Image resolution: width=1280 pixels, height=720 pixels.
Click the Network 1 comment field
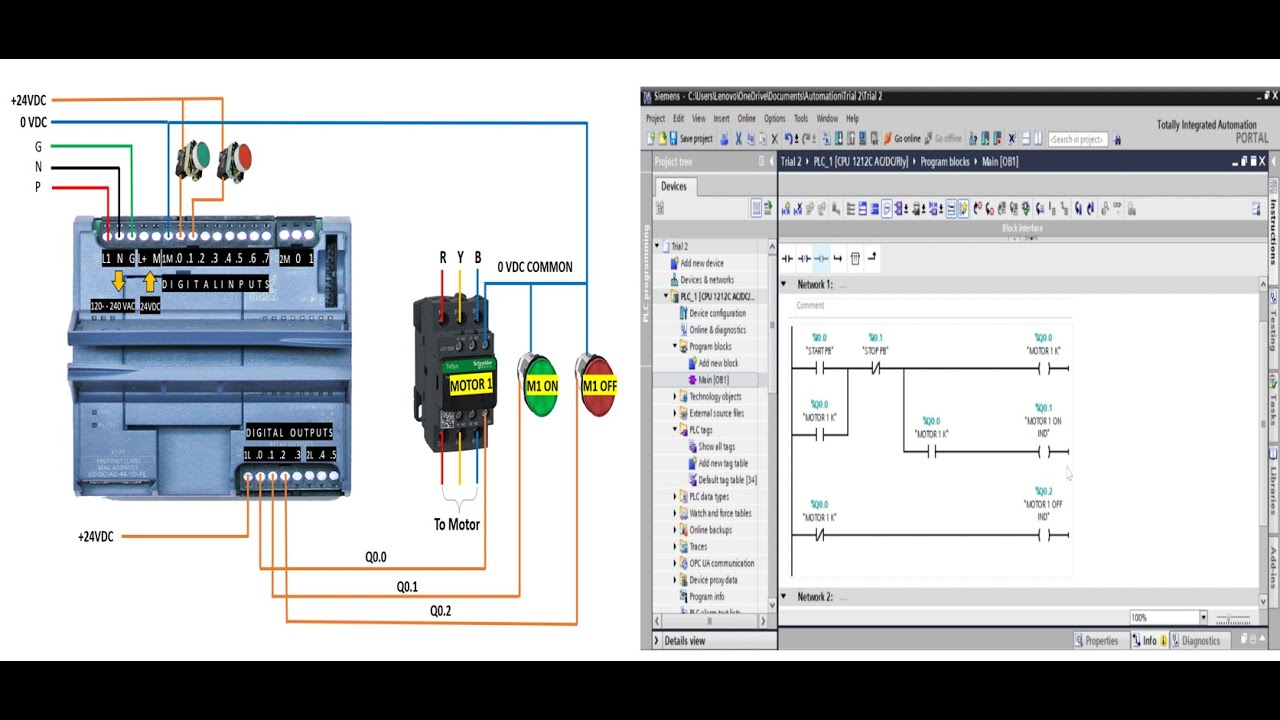930,306
